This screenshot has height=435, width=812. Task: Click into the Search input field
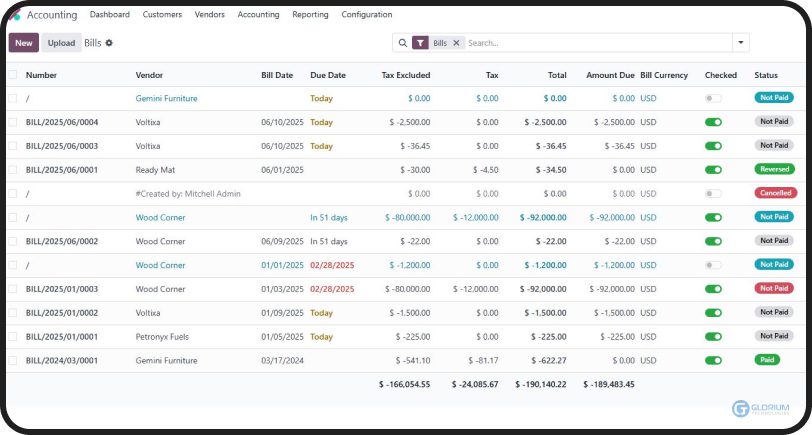click(x=595, y=43)
